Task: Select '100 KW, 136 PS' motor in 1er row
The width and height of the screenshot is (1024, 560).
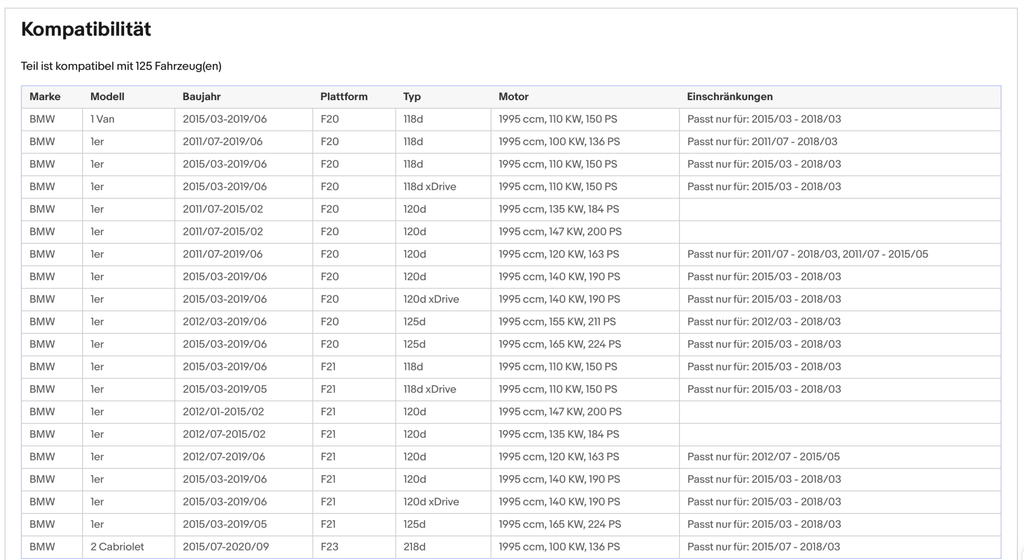Action: tap(559, 141)
